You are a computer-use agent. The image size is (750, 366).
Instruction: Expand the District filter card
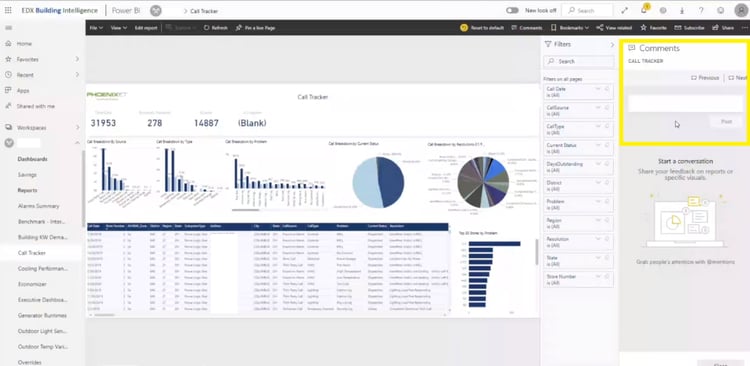[598, 183]
